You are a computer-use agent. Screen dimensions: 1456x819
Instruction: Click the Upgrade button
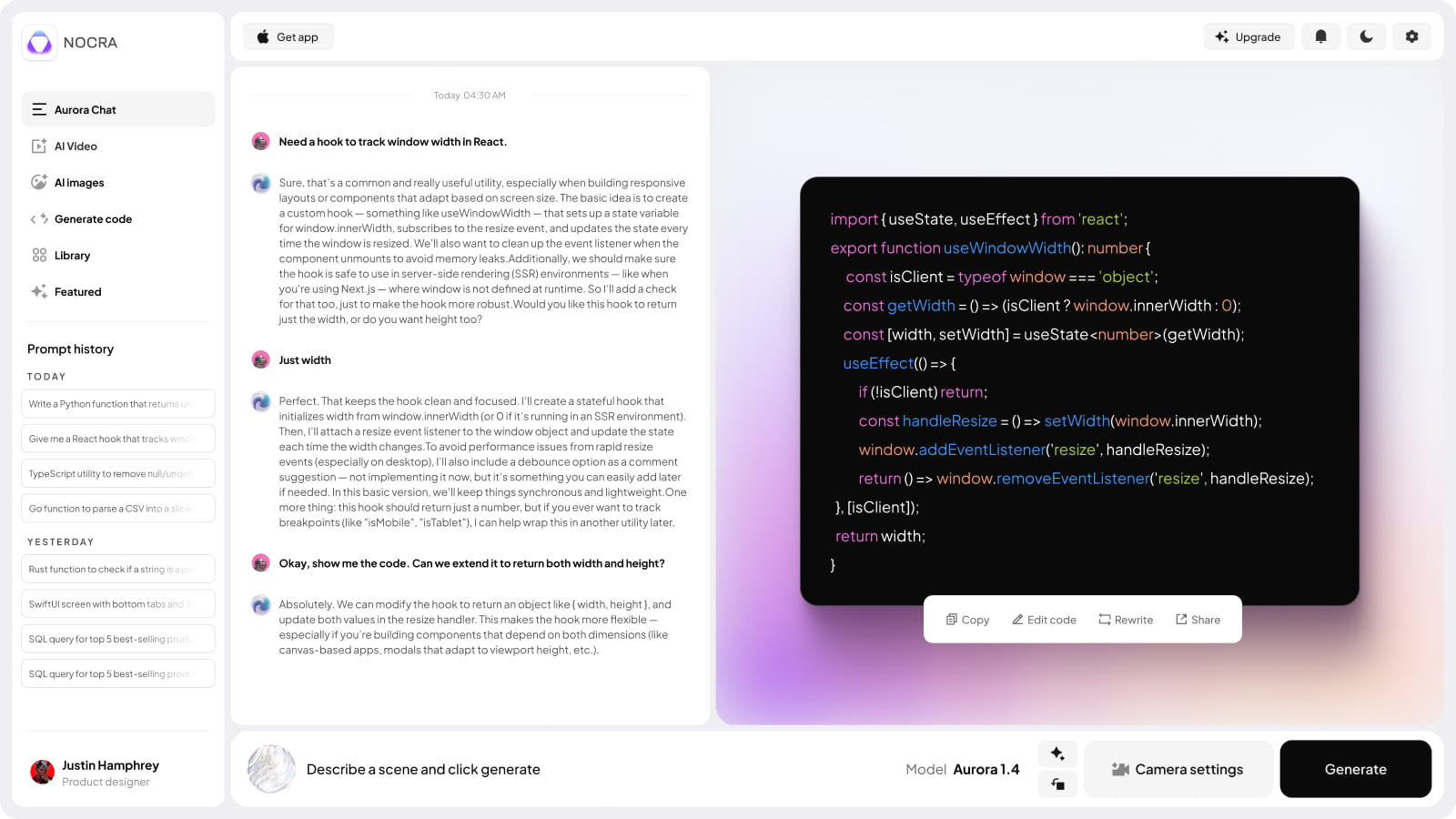point(1249,36)
